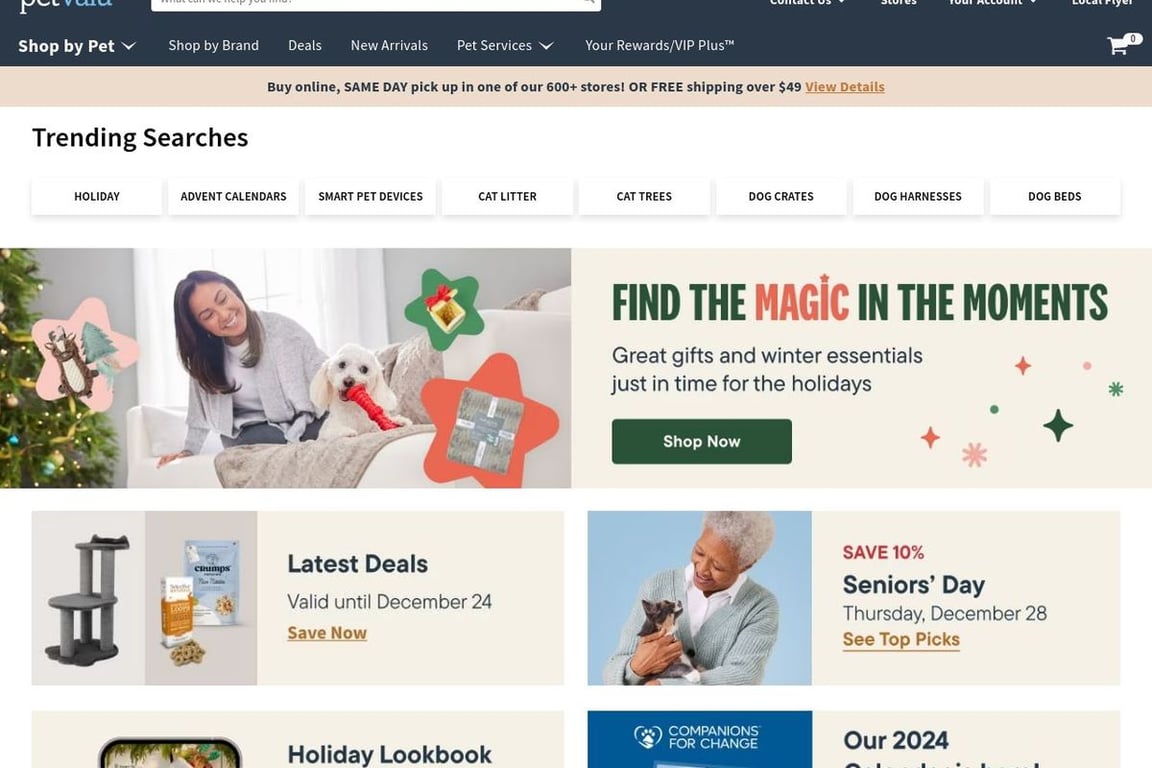
Task: Choose the DOG HARNESSES trending search
Action: pyautogui.click(x=918, y=196)
